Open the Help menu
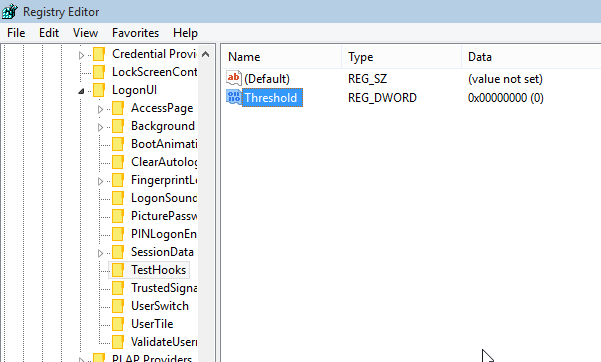601x362 pixels. click(185, 33)
